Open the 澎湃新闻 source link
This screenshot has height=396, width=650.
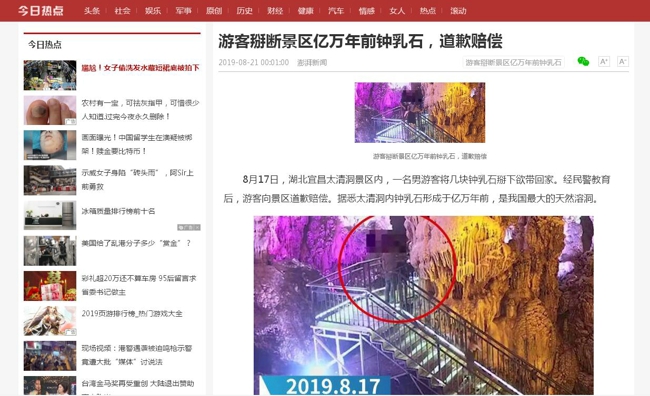coord(312,63)
